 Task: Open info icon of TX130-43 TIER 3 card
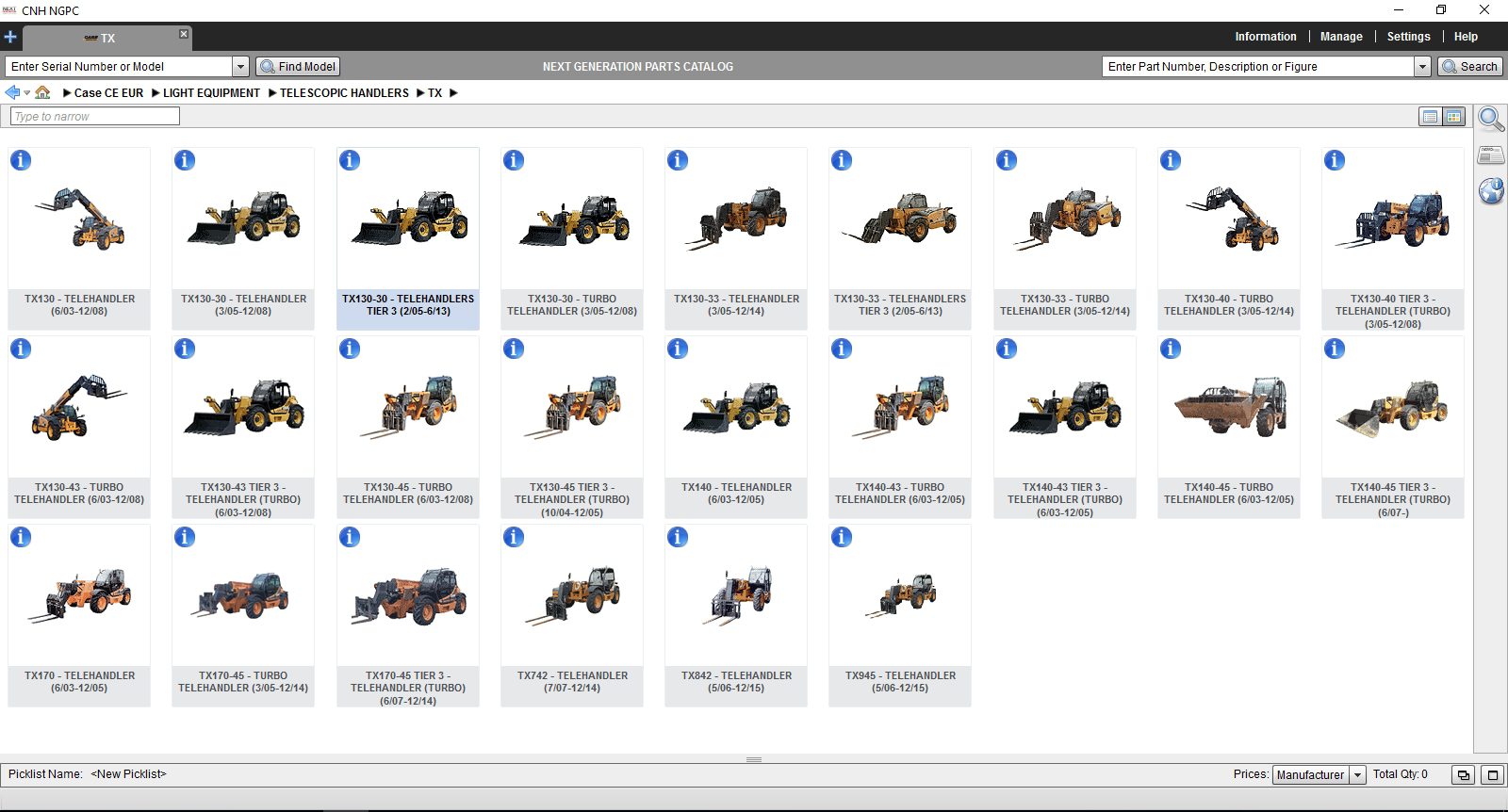tap(185, 349)
